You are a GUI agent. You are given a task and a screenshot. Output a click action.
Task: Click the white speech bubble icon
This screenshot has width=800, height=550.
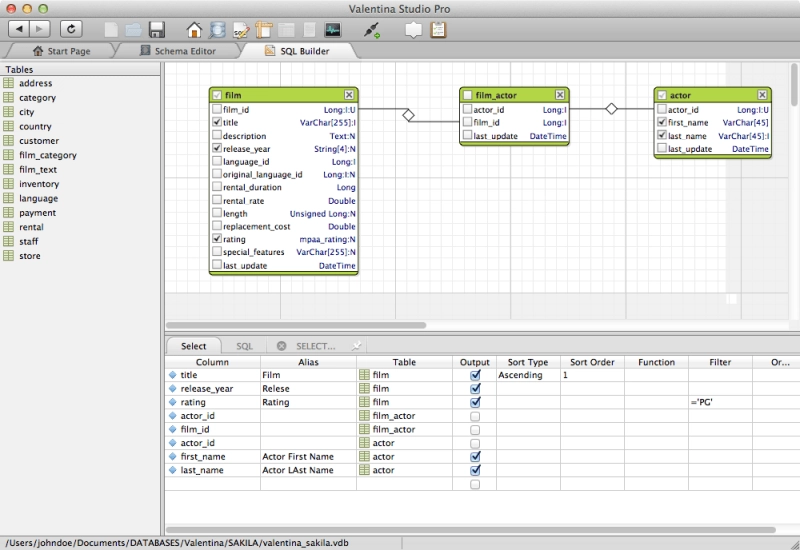pyautogui.click(x=413, y=30)
